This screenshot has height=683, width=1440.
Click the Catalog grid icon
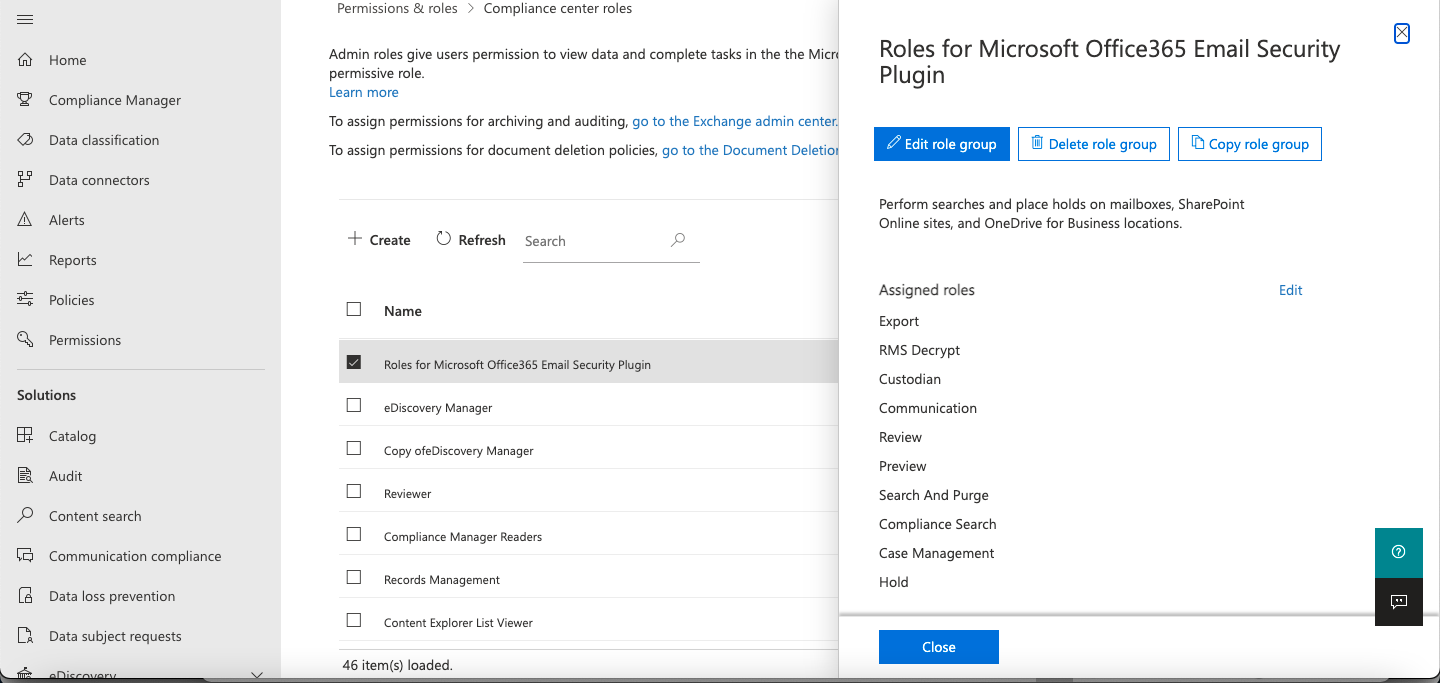click(x=26, y=436)
